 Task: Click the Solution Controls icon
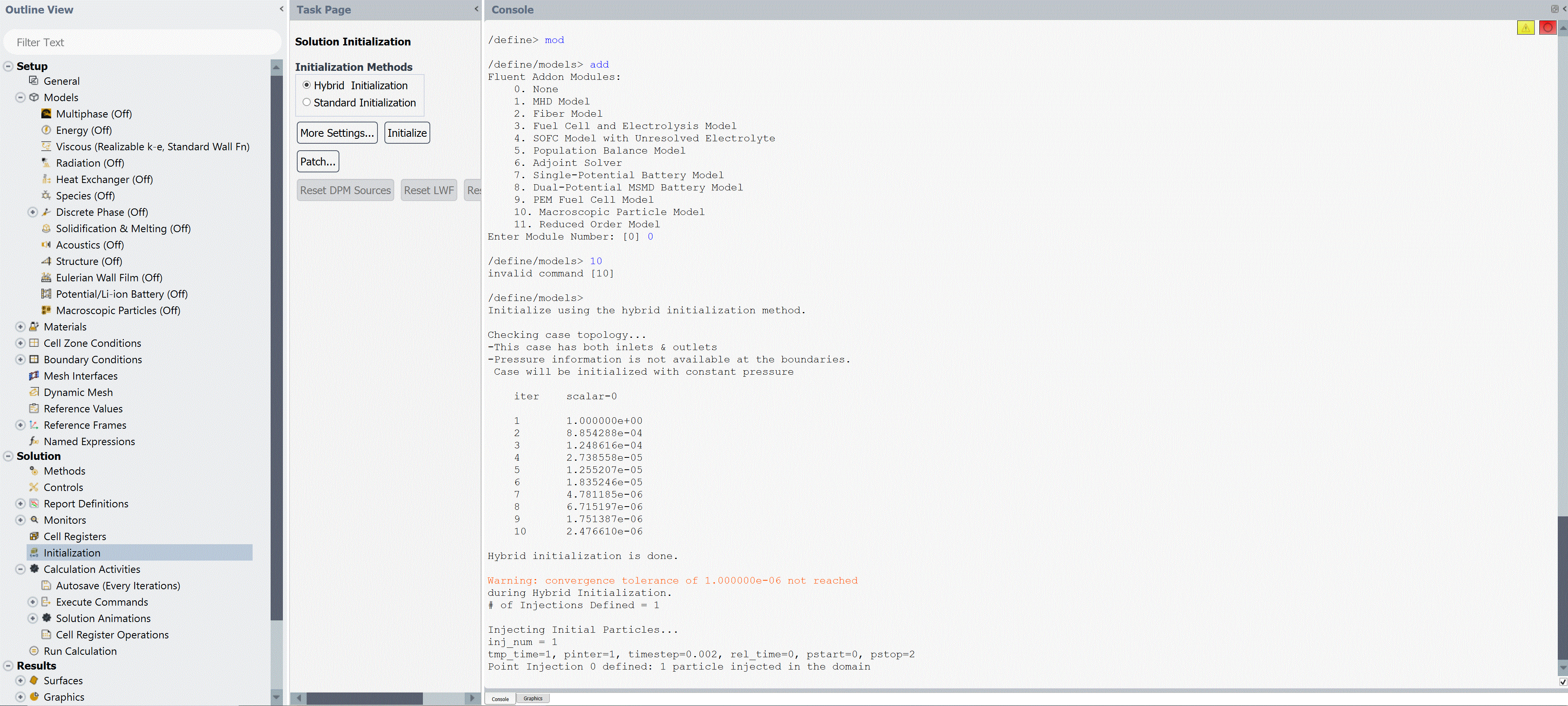tap(34, 487)
